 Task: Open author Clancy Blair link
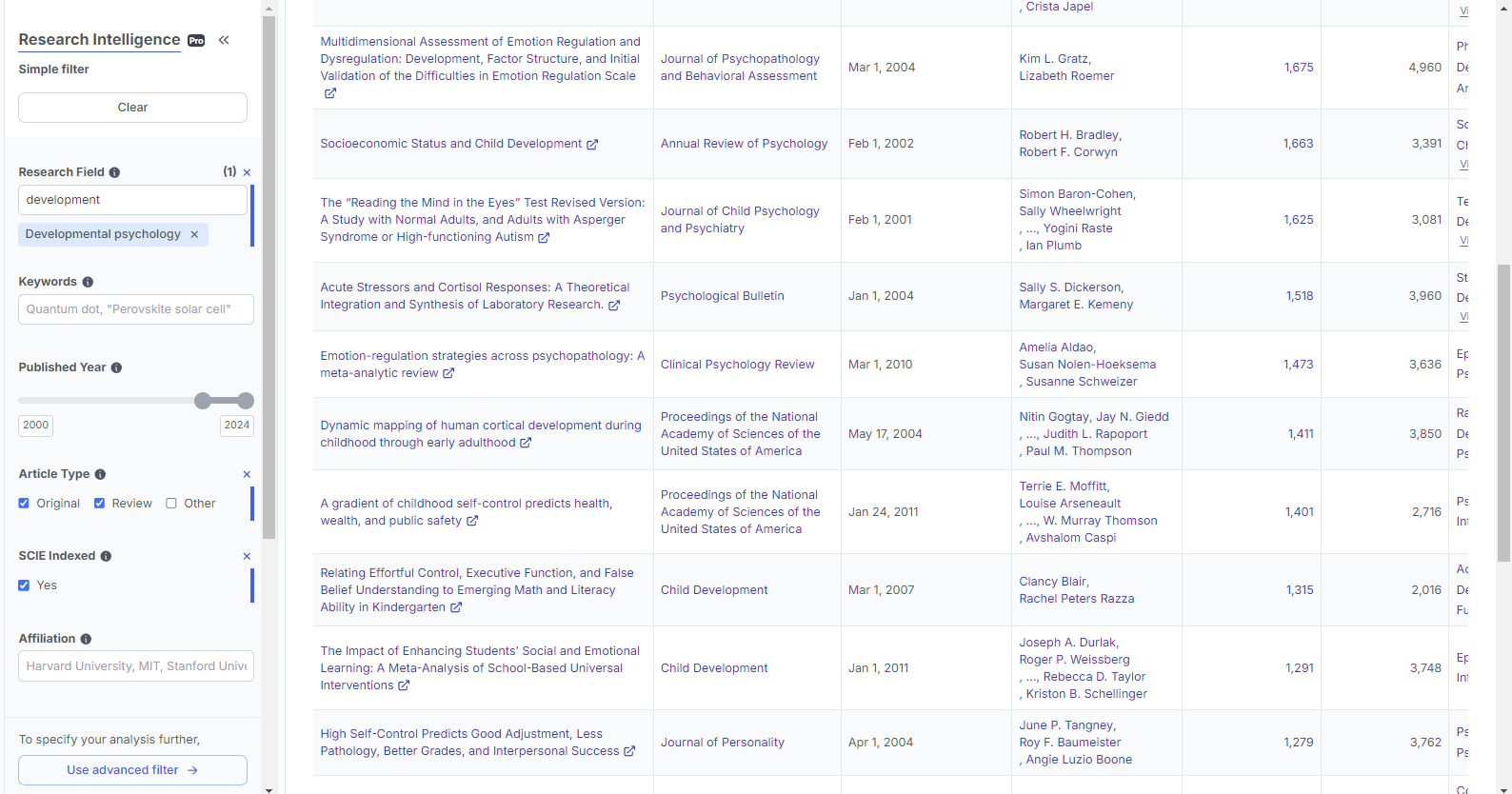(1053, 582)
